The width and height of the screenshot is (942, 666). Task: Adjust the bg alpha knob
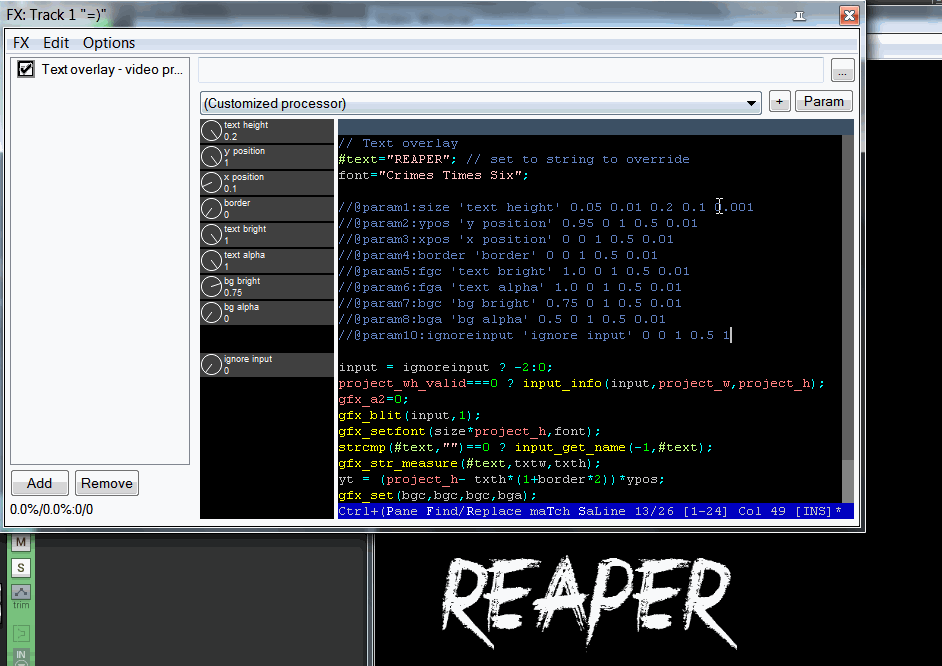pyautogui.click(x=211, y=312)
